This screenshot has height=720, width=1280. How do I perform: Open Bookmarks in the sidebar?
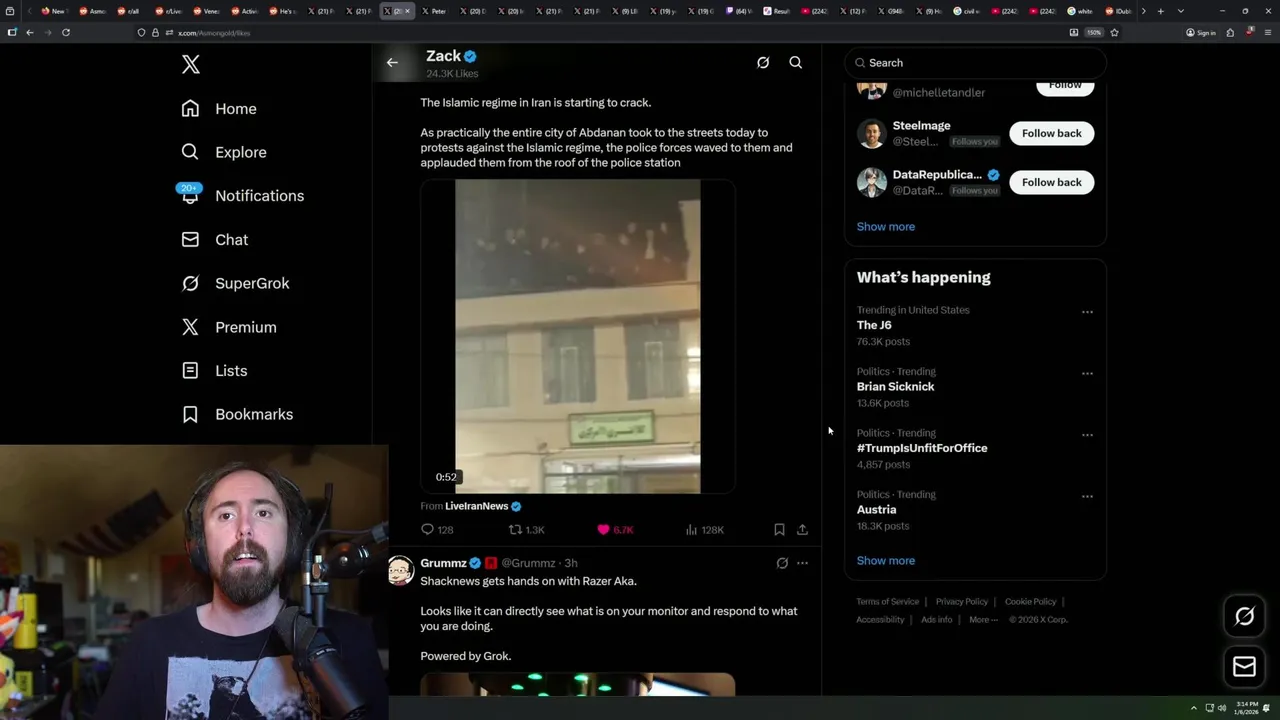237,414
